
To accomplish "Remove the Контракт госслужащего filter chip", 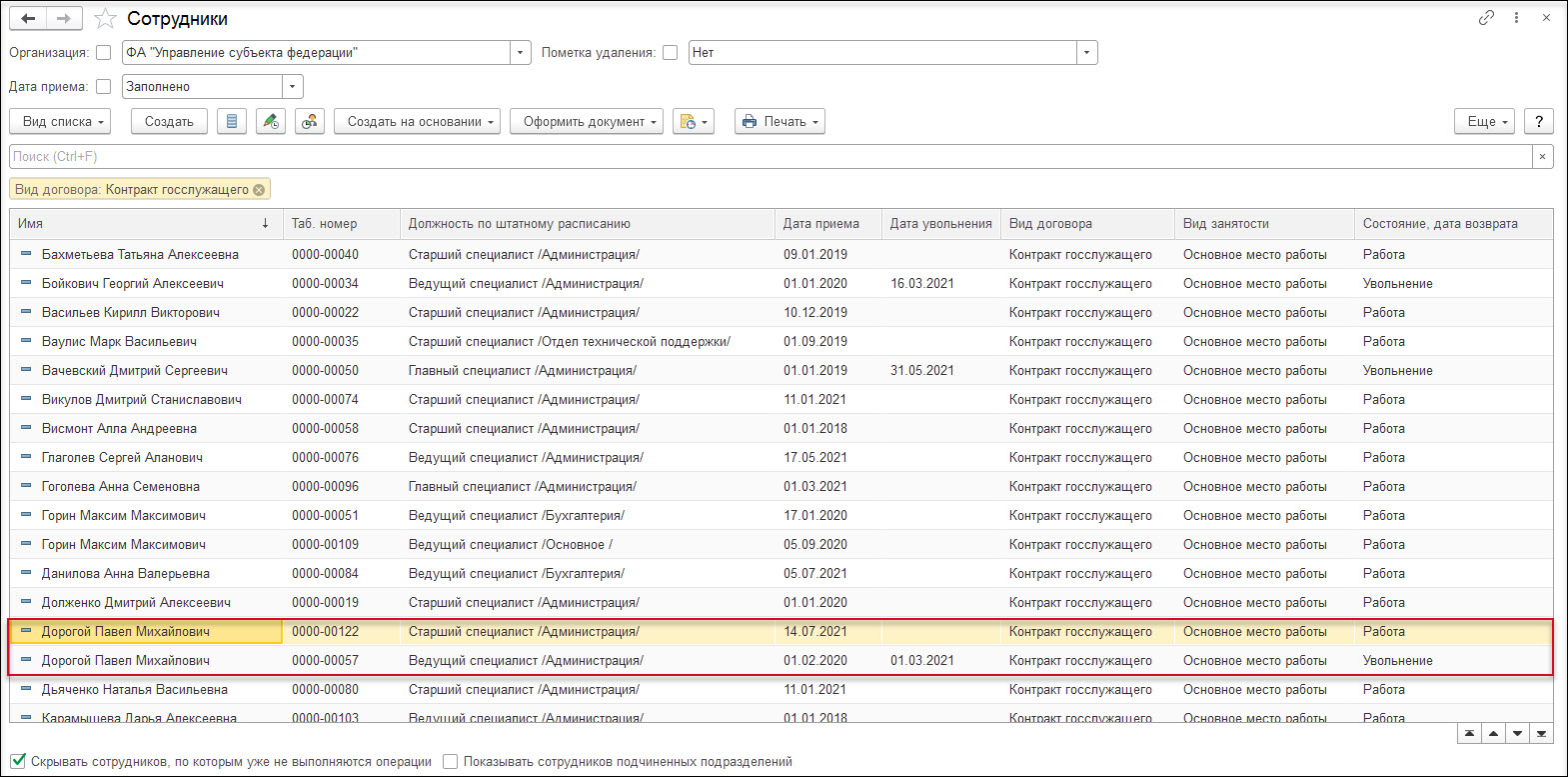I will (x=259, y=190).
